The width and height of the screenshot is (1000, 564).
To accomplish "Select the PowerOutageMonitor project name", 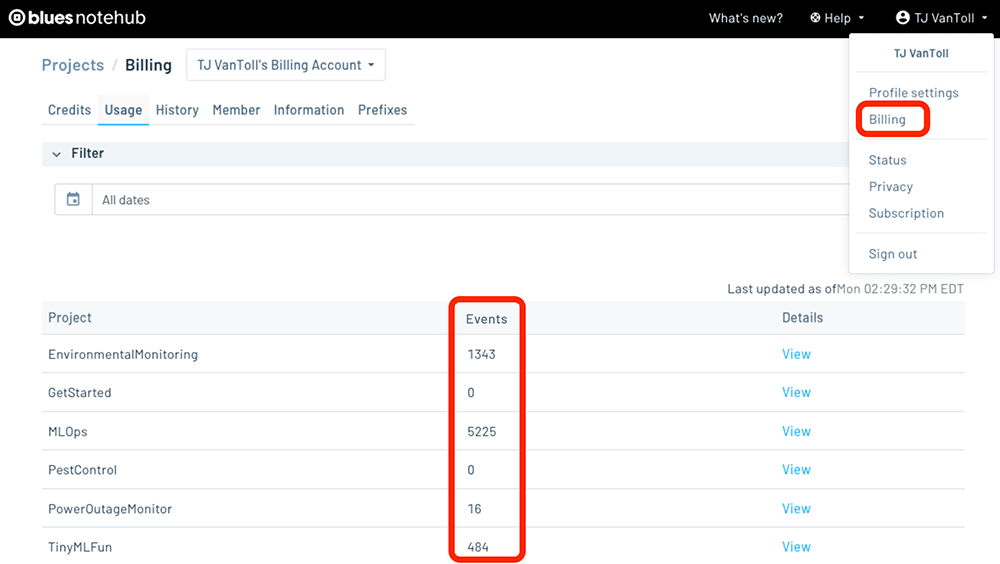I will [x=110, y=509].
